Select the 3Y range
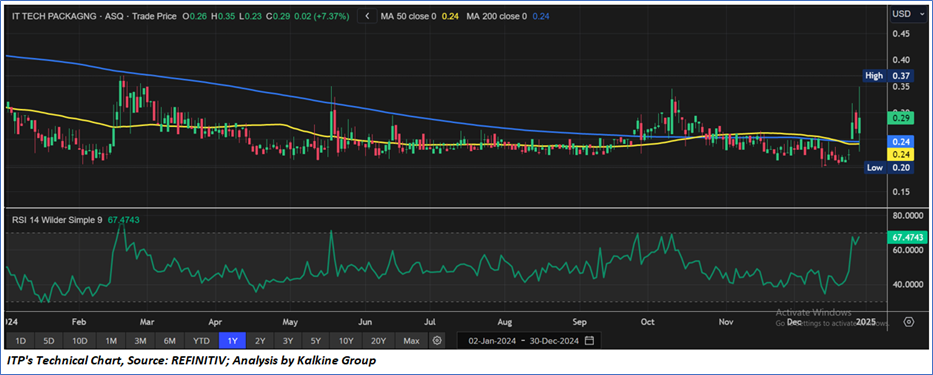This screenshot has width=933, height=375. [288, 340]
